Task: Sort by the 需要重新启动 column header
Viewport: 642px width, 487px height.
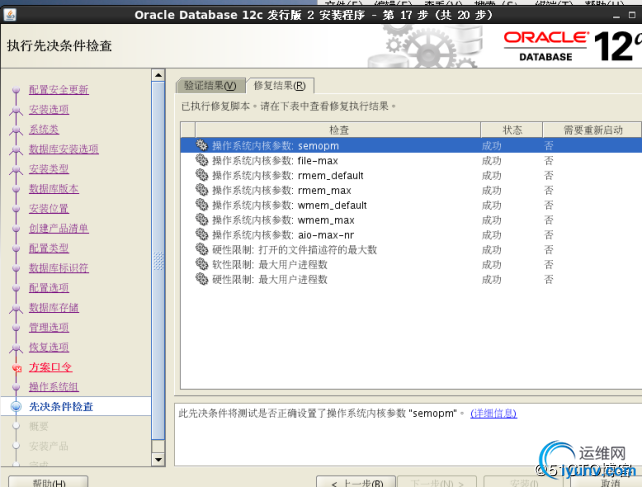Action: [x=592, y=130]
